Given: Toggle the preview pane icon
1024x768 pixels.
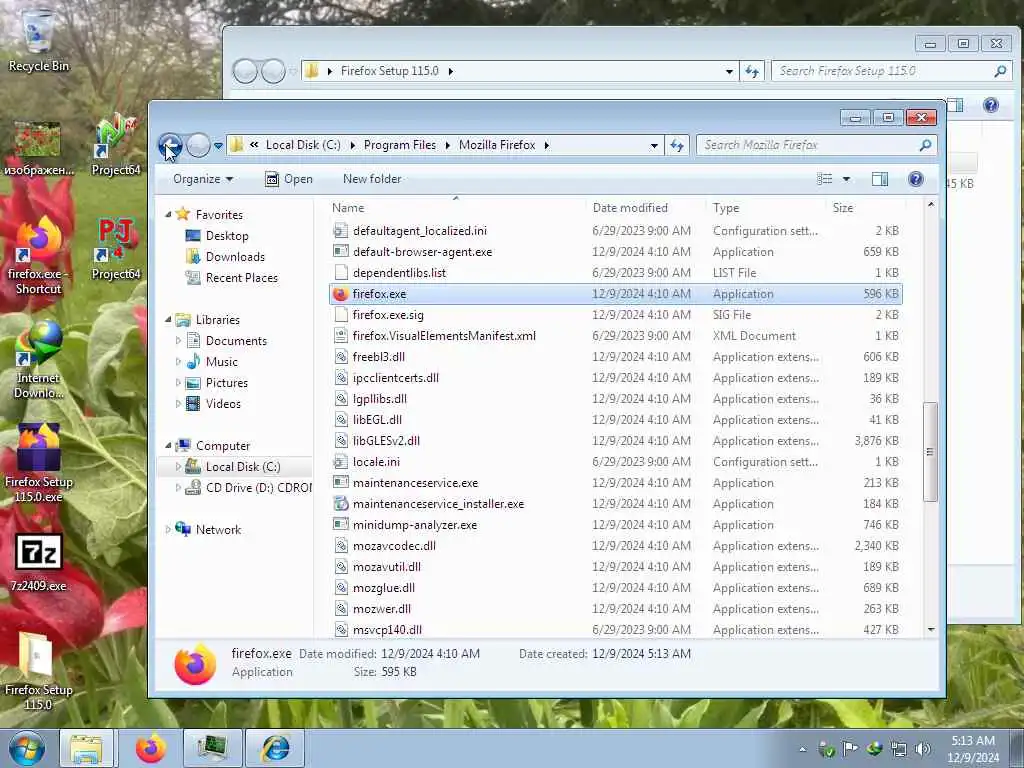Looking at the screenshot, I should [880, 179].
